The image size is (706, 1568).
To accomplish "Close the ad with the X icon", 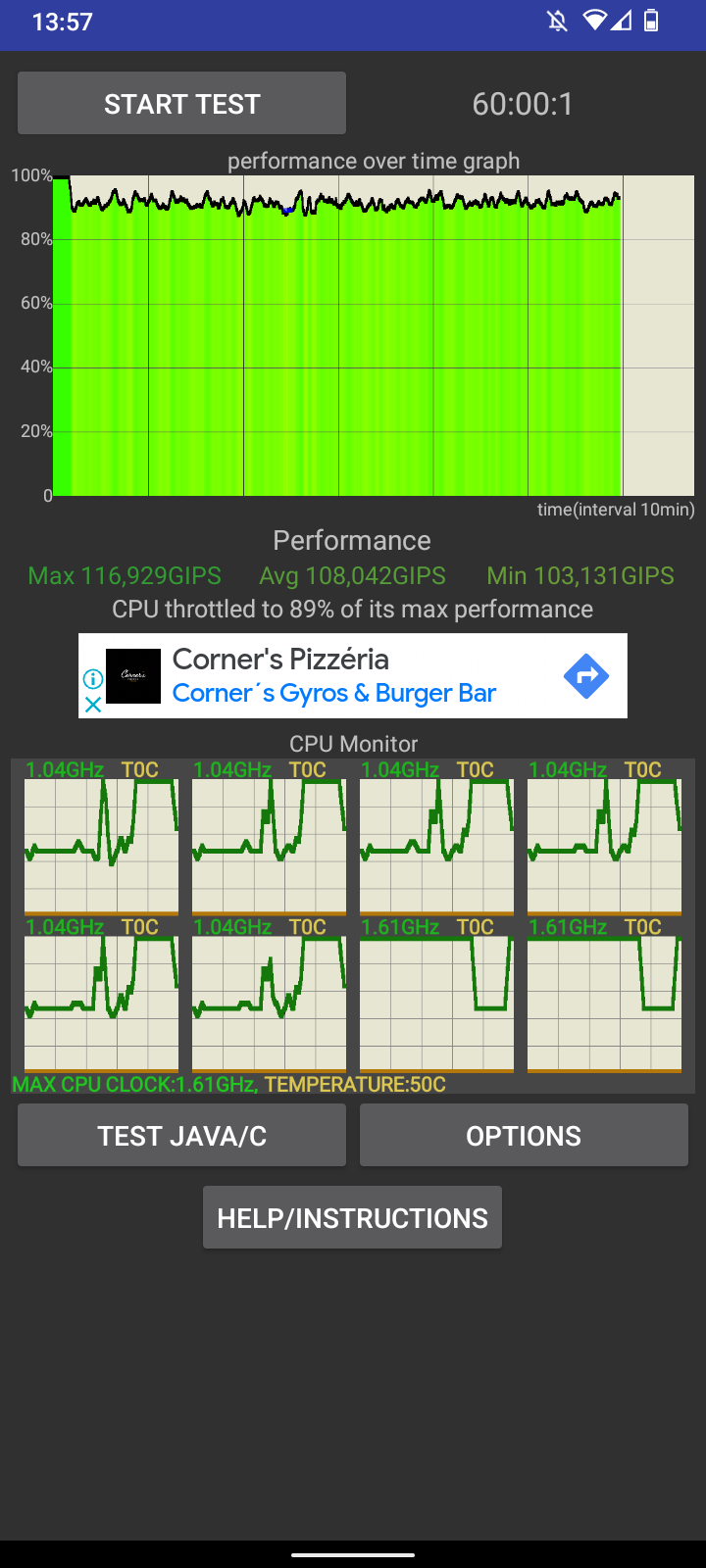I will coord(92,704).
